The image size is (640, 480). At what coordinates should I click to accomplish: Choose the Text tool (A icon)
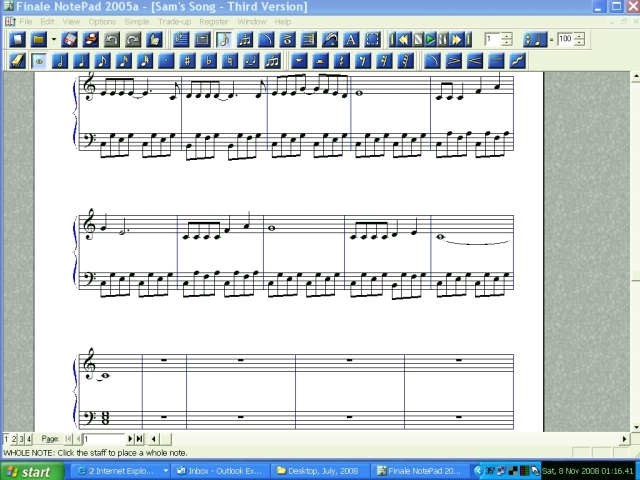[x=351, y=40]
